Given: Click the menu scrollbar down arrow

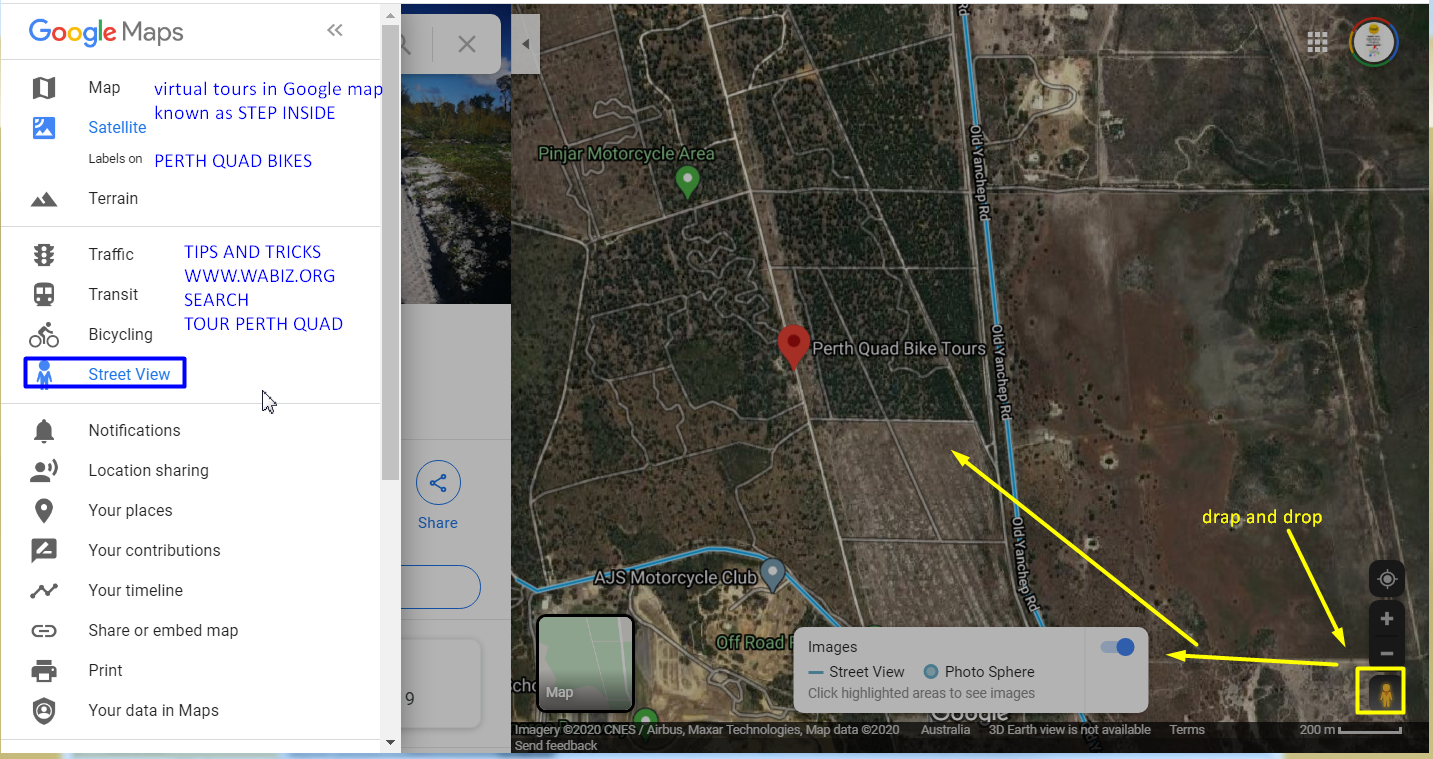Looking at the screenshot, I should [x=390, y=743].
